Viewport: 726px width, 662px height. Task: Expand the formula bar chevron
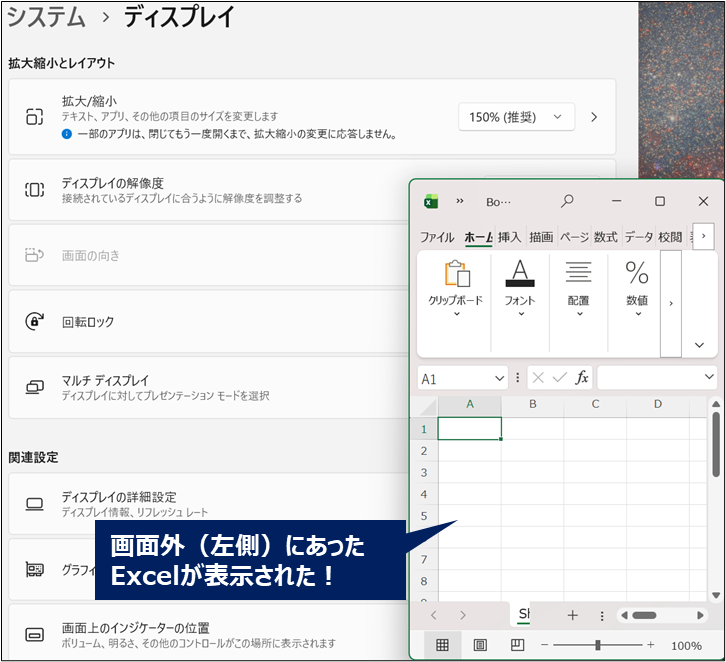click(709, 377)
